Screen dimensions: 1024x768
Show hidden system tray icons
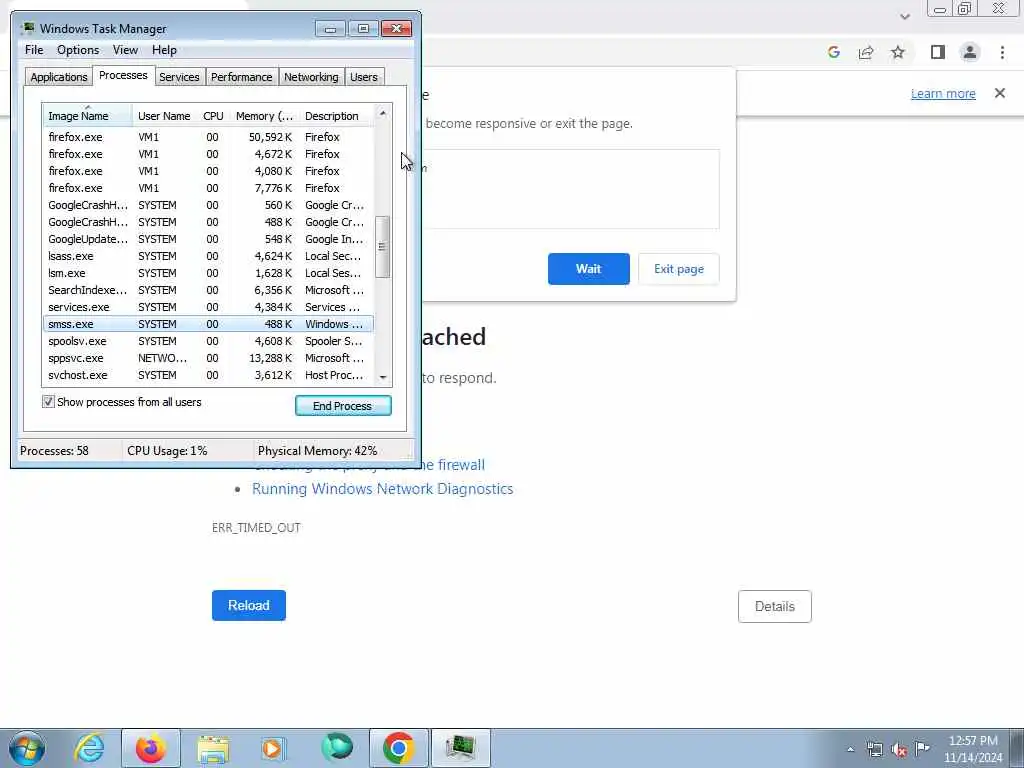tap(850, 750)
